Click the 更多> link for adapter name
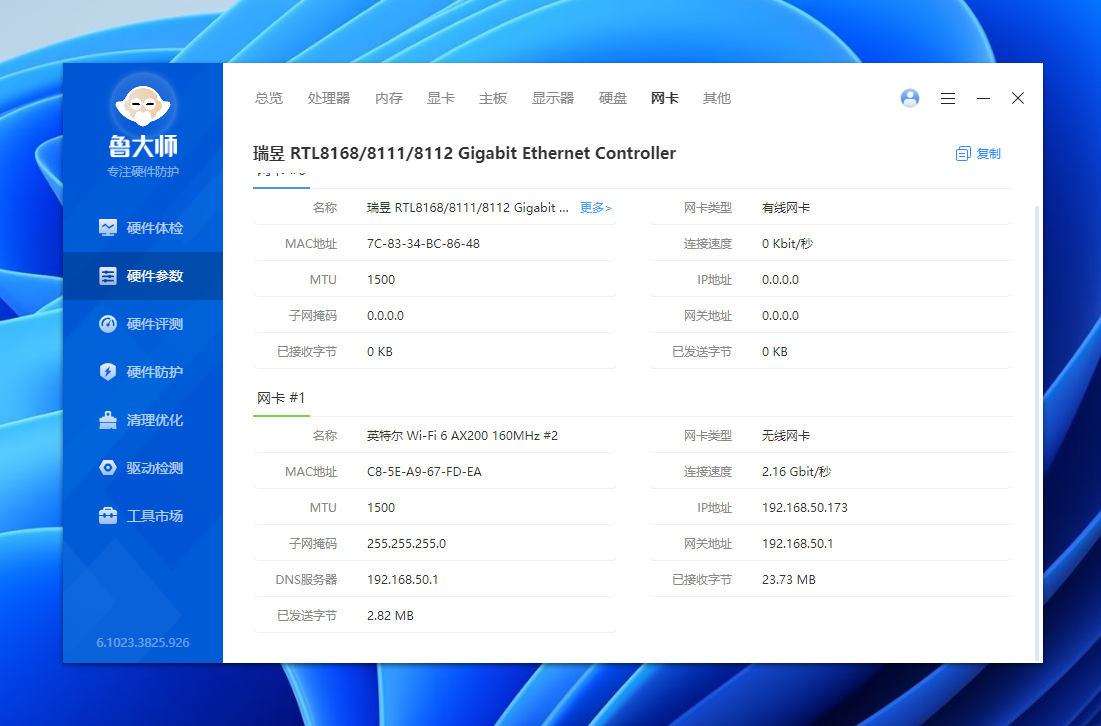The image size is (1101, 726). [x=595, y=208]
